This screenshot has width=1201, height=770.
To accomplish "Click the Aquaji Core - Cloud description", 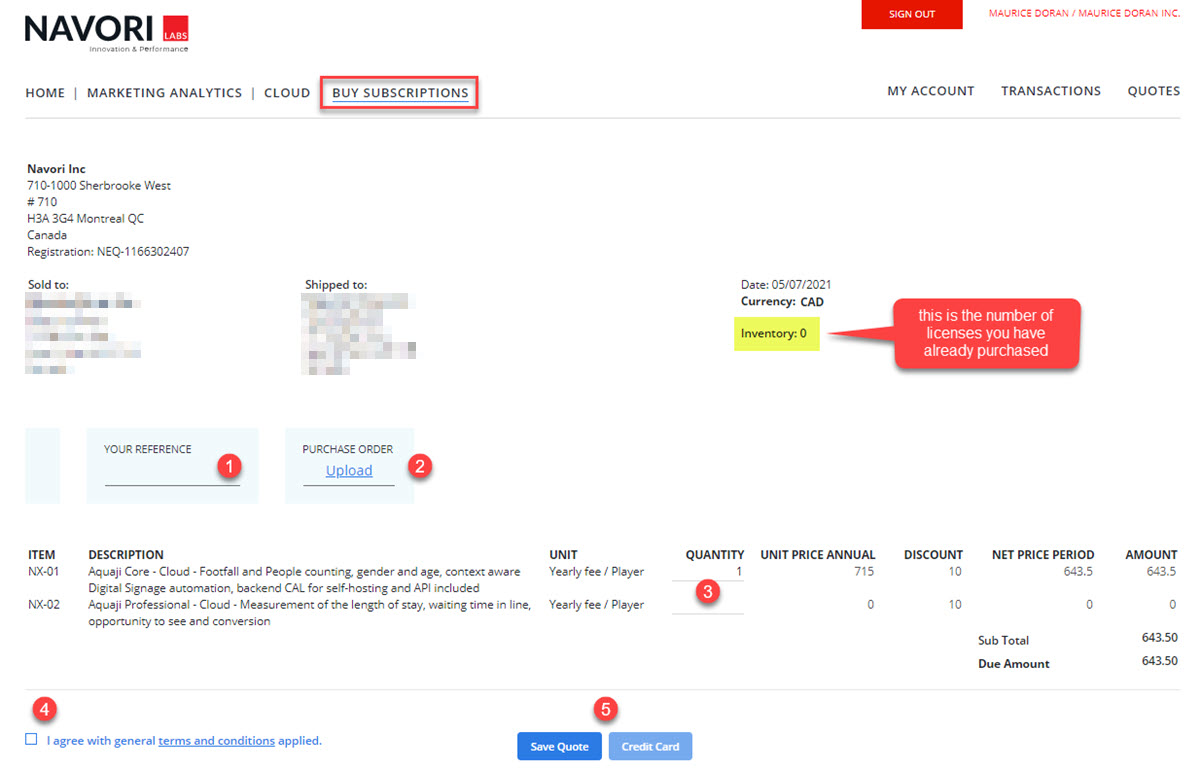I will (304, 580).
